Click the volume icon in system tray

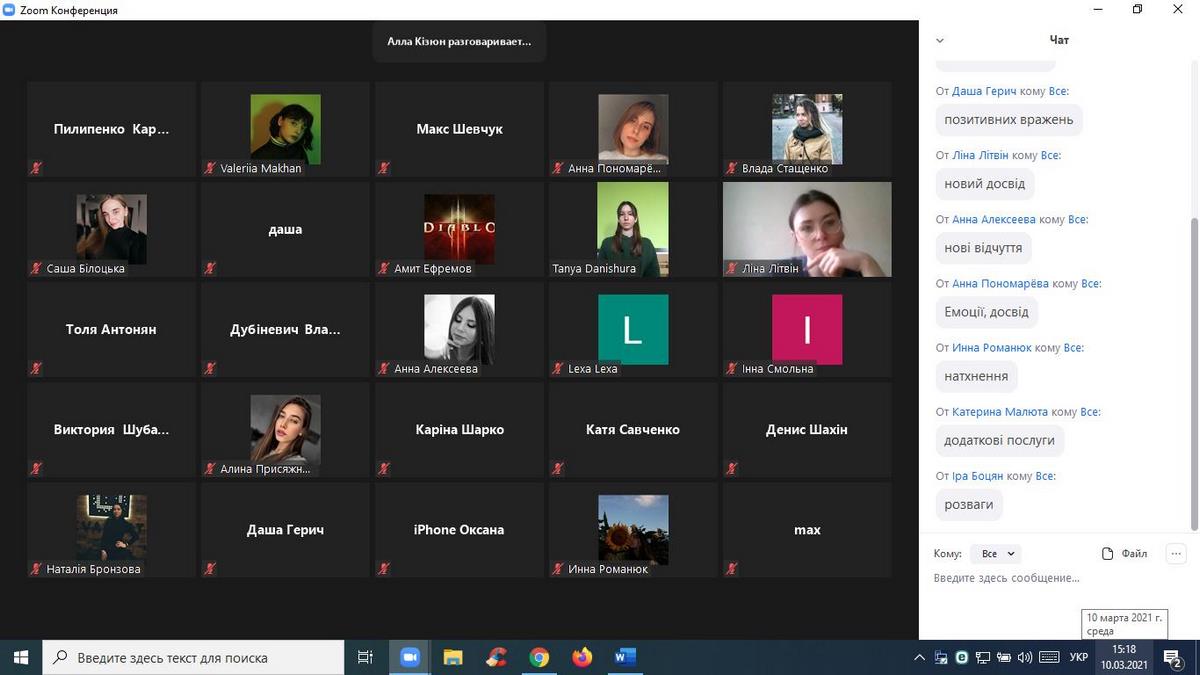(x=1025, y=658)
